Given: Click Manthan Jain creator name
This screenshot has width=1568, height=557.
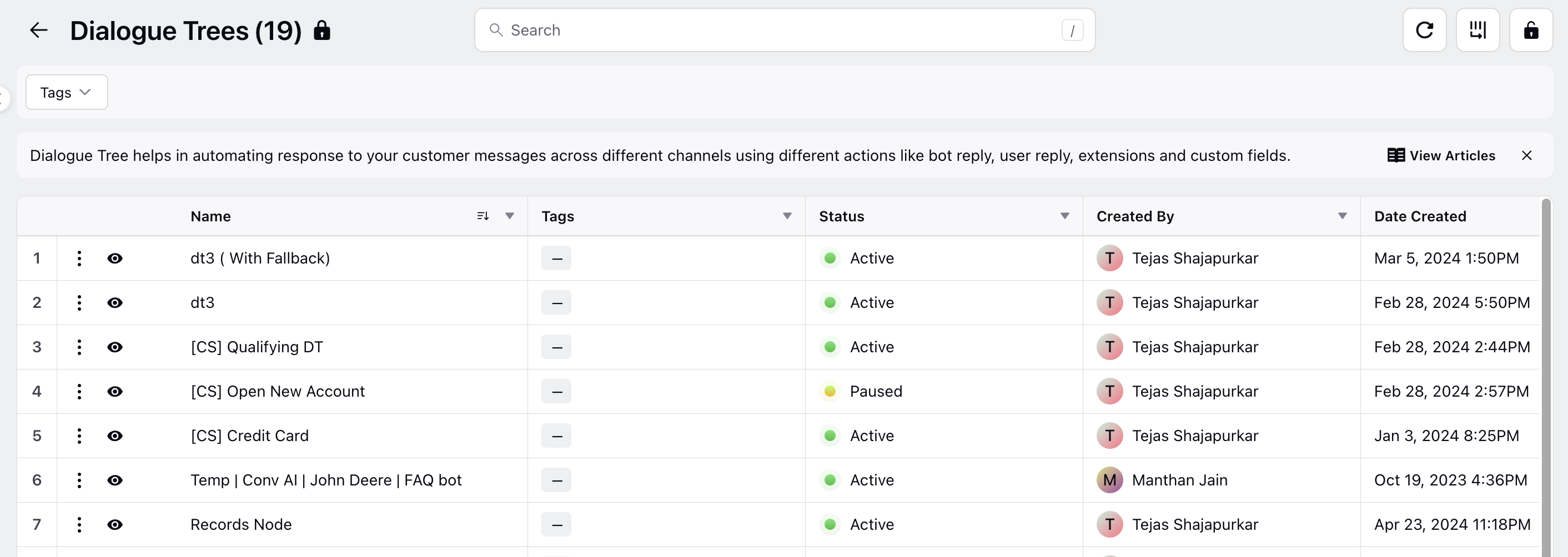Looking at the screenshot, I should point(1180,480).
